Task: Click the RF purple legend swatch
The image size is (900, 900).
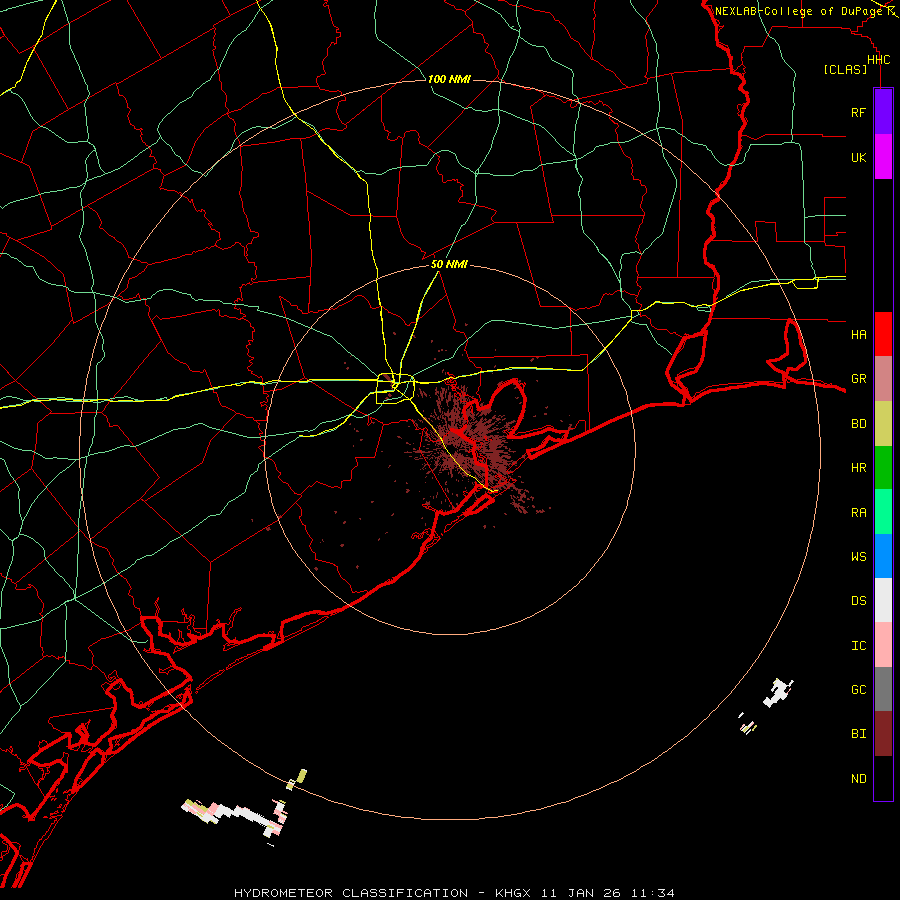Action: click(883, 112)
